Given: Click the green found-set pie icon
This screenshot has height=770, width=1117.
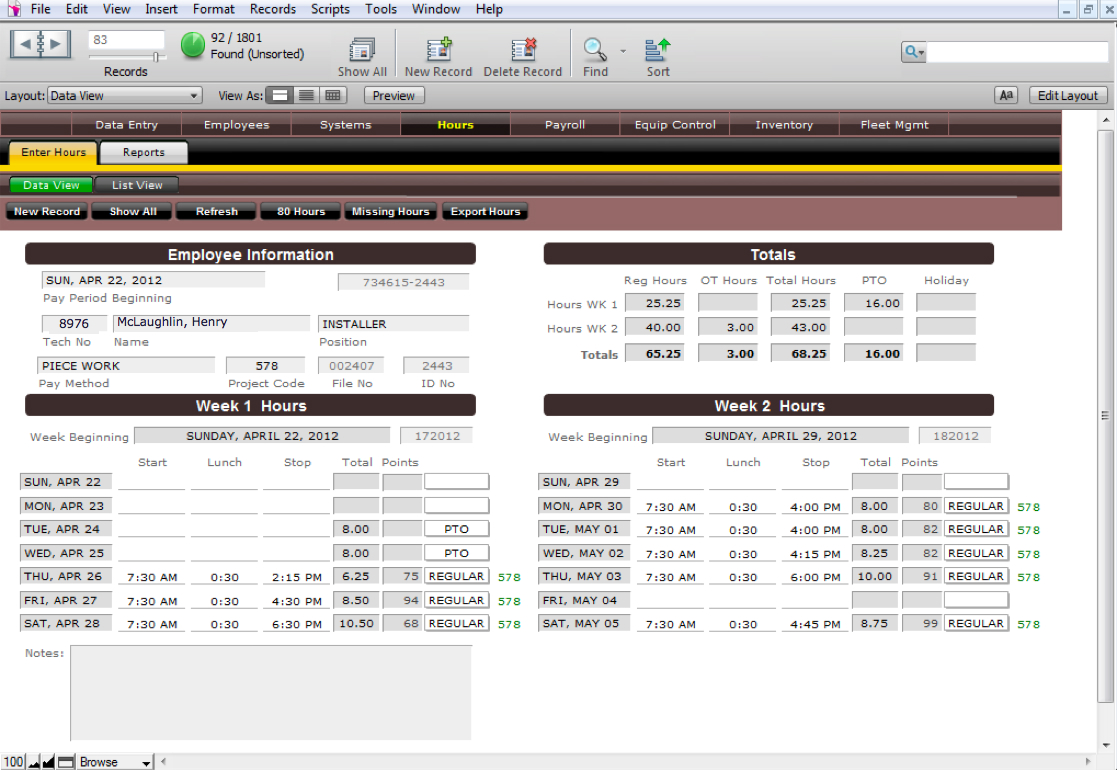Looking at the screenshot, I should pyautogui.click(x=193, y=45).
